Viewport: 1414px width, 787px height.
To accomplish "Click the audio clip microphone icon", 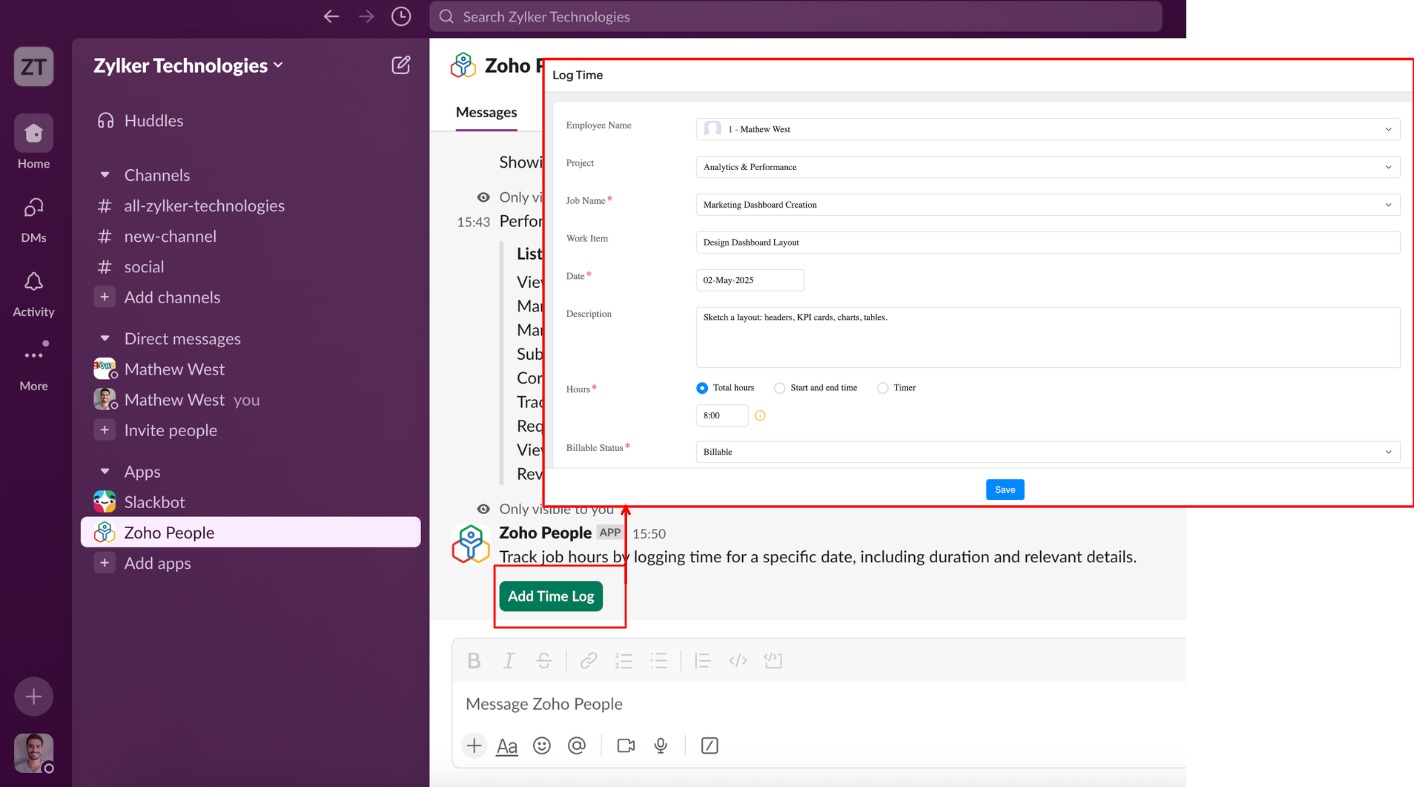I will coord(660,745).
